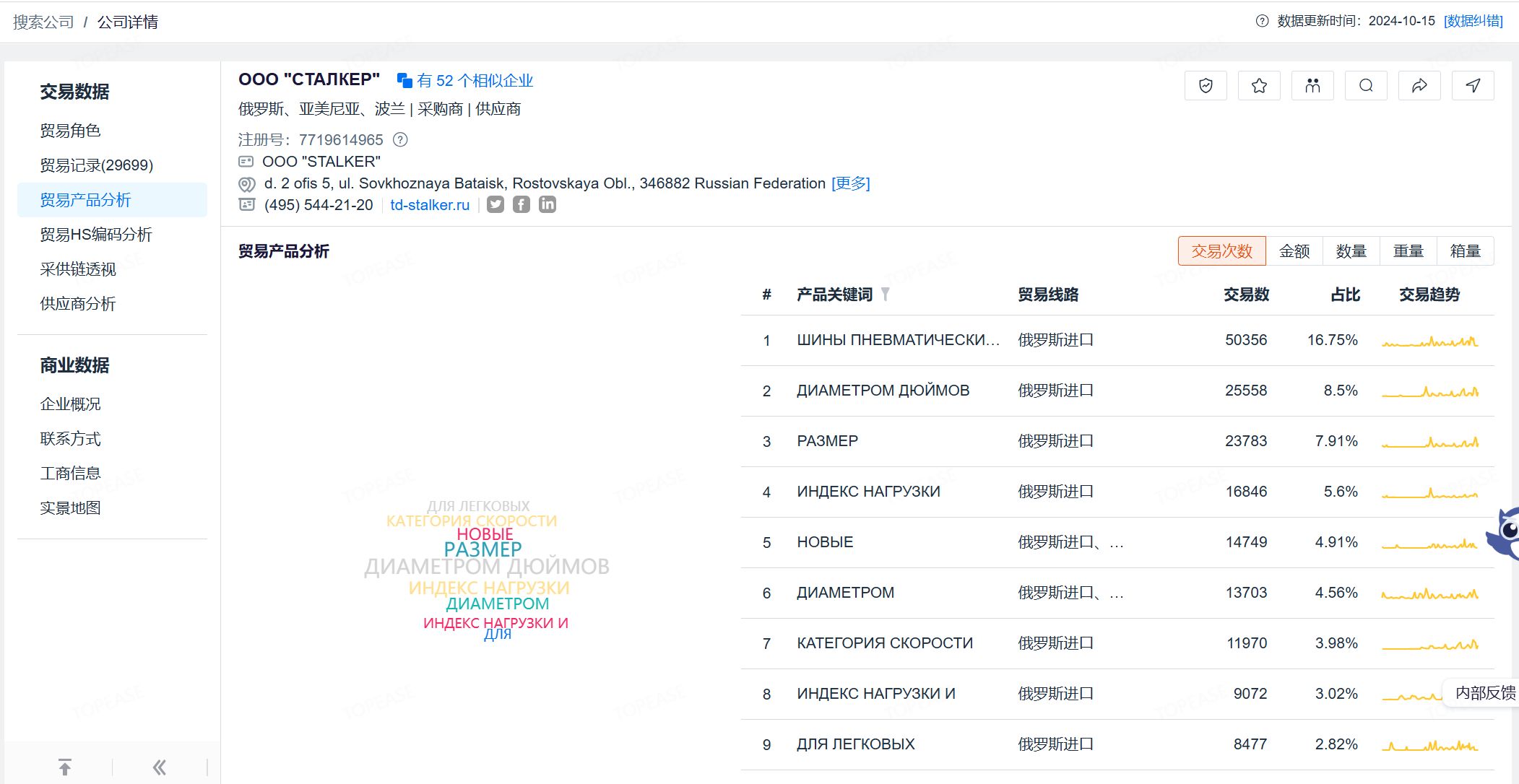The height and width of the screenshot is (784, 1519).
Task: Open search via magnifier icon
Action: point(1365,85)
